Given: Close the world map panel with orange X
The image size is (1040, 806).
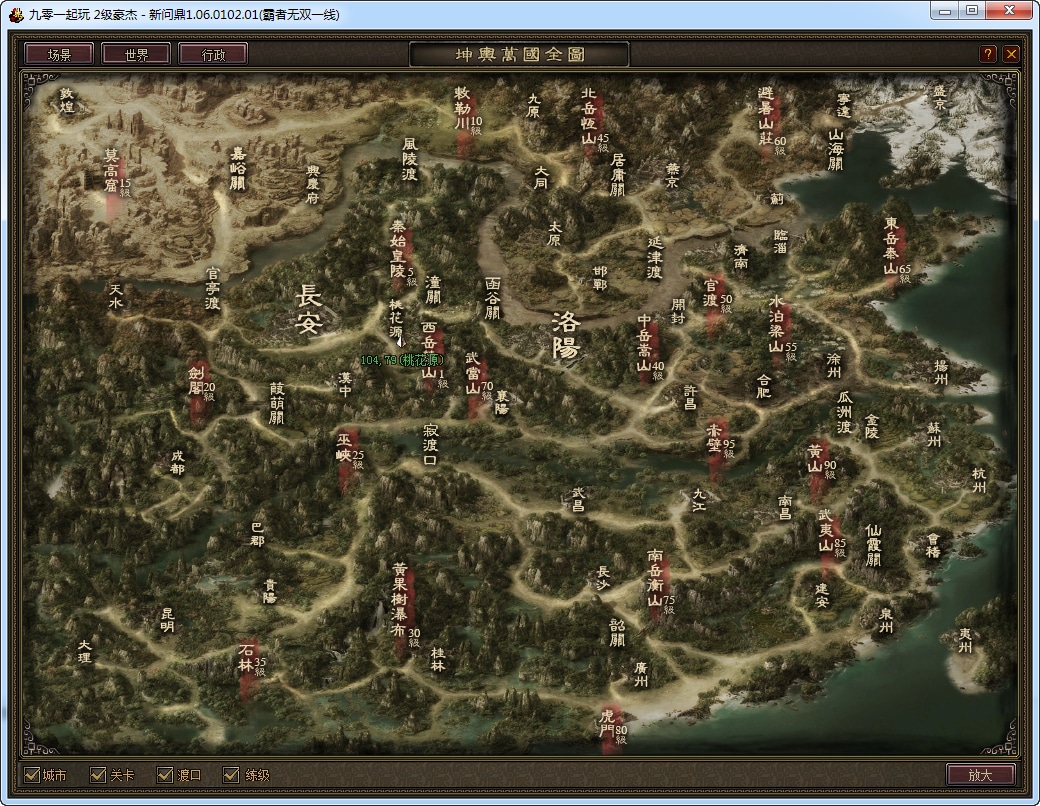Looking at the screenshot, I should click(x=1011, y=54).
